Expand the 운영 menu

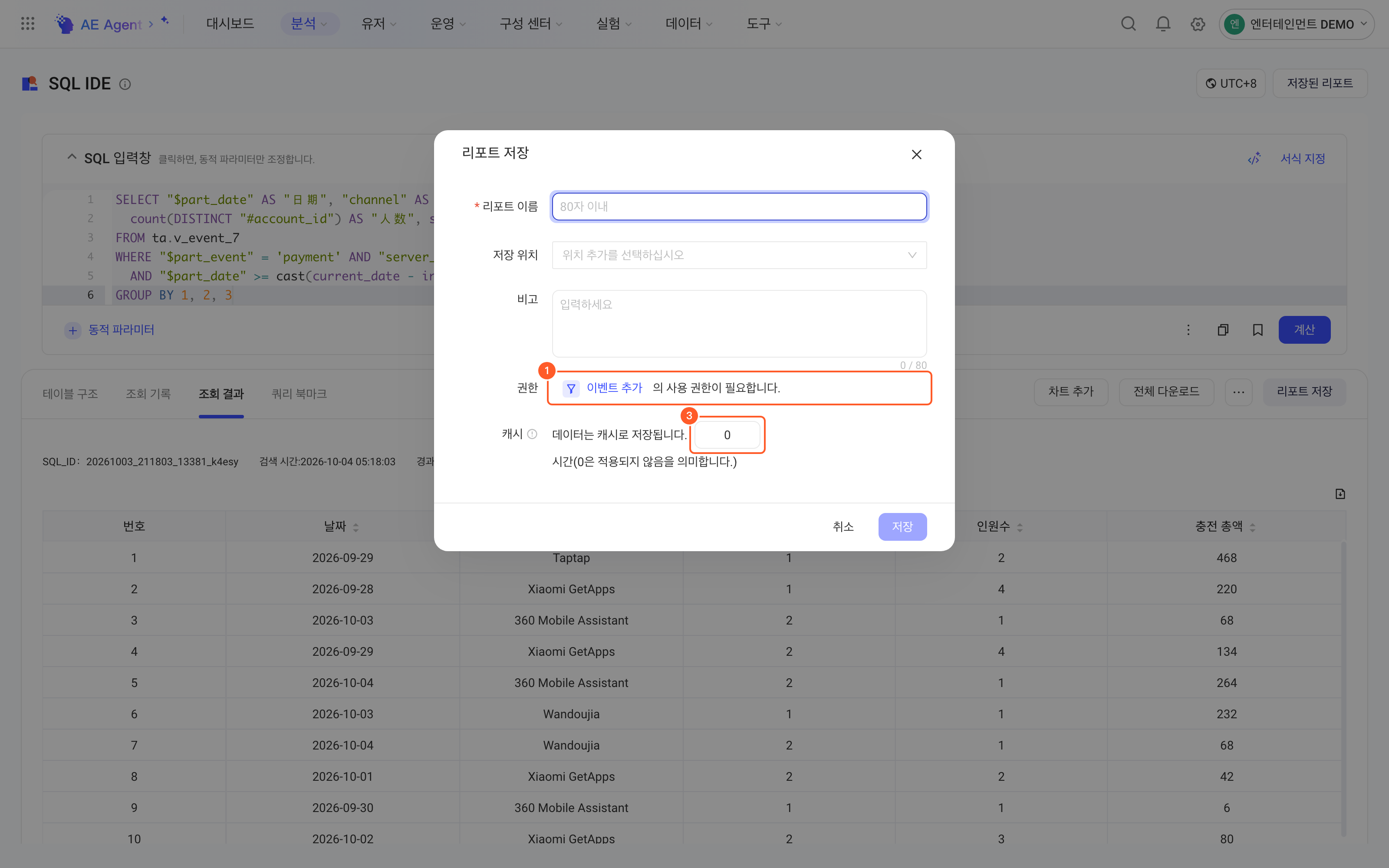coord(448,23)
